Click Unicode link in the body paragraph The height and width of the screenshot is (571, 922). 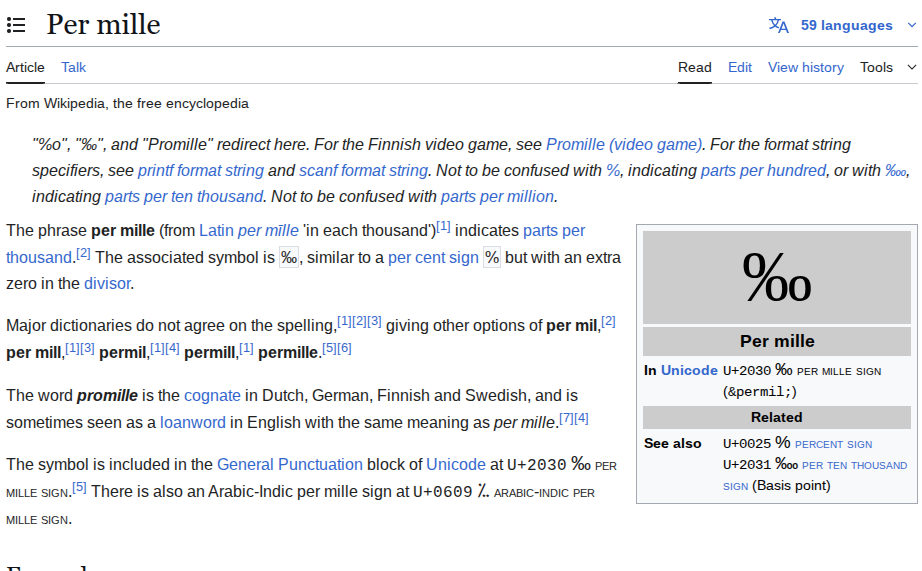(456, 465)
